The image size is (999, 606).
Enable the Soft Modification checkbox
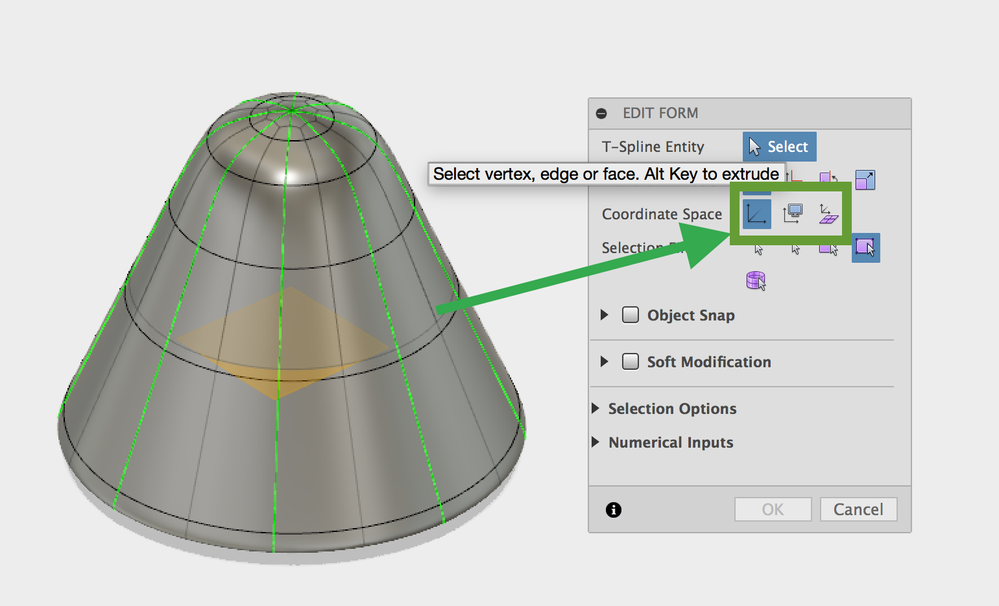click(x=630, y=361)
